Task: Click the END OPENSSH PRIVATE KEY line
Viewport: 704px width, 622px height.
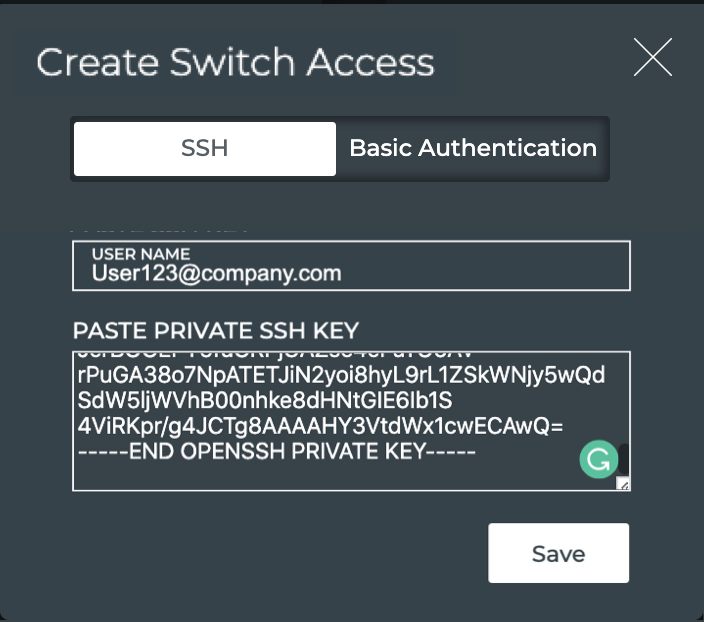Action: [275, 453]
